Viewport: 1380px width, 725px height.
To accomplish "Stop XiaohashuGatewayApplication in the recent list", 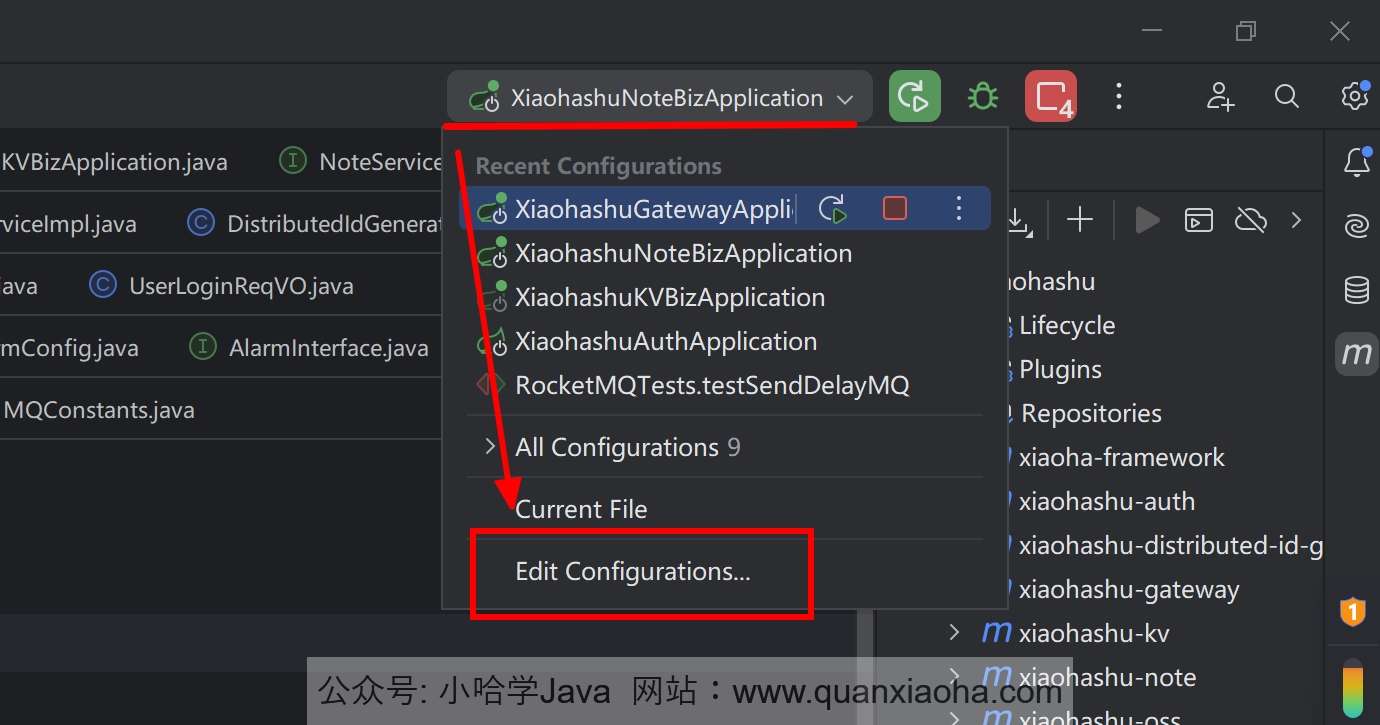I will click(x=895, y=209).
